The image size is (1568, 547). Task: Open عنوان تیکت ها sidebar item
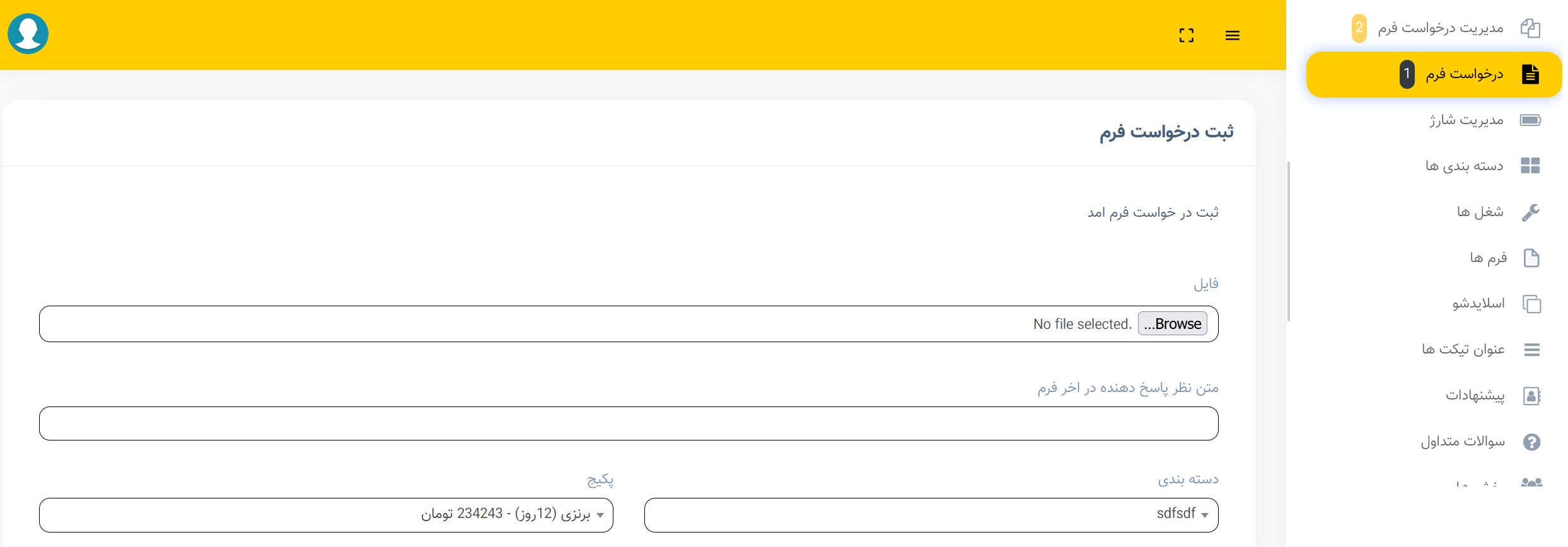click(1463, 350)
